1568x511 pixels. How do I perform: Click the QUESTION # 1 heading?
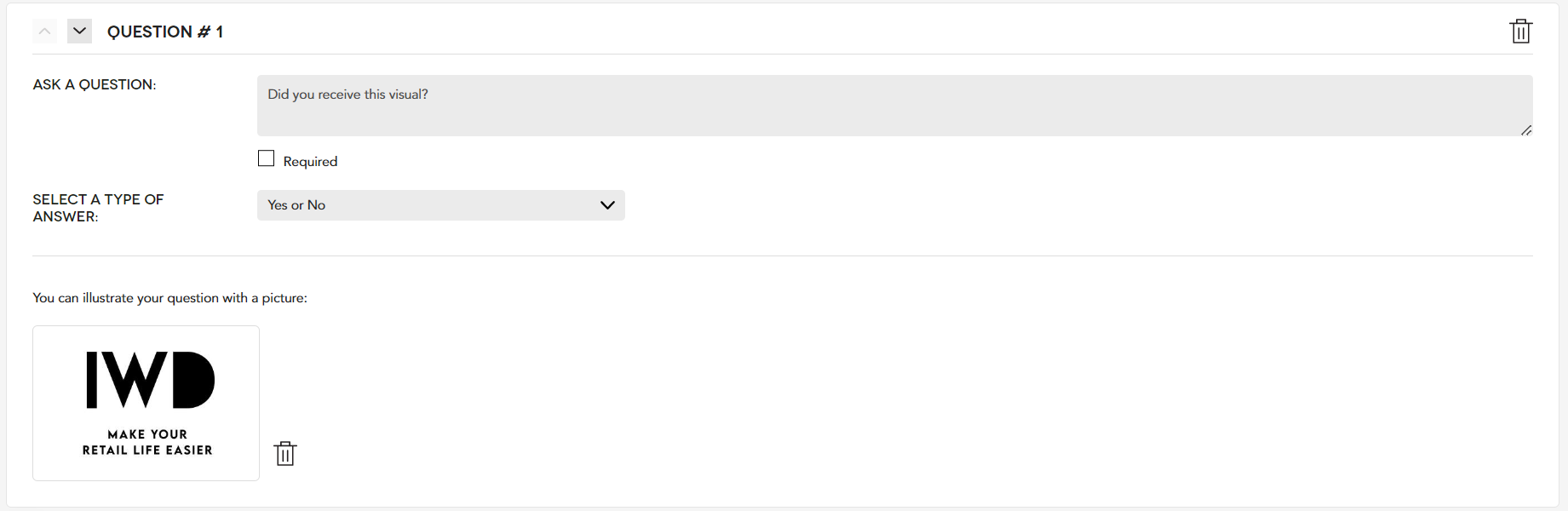165,32
